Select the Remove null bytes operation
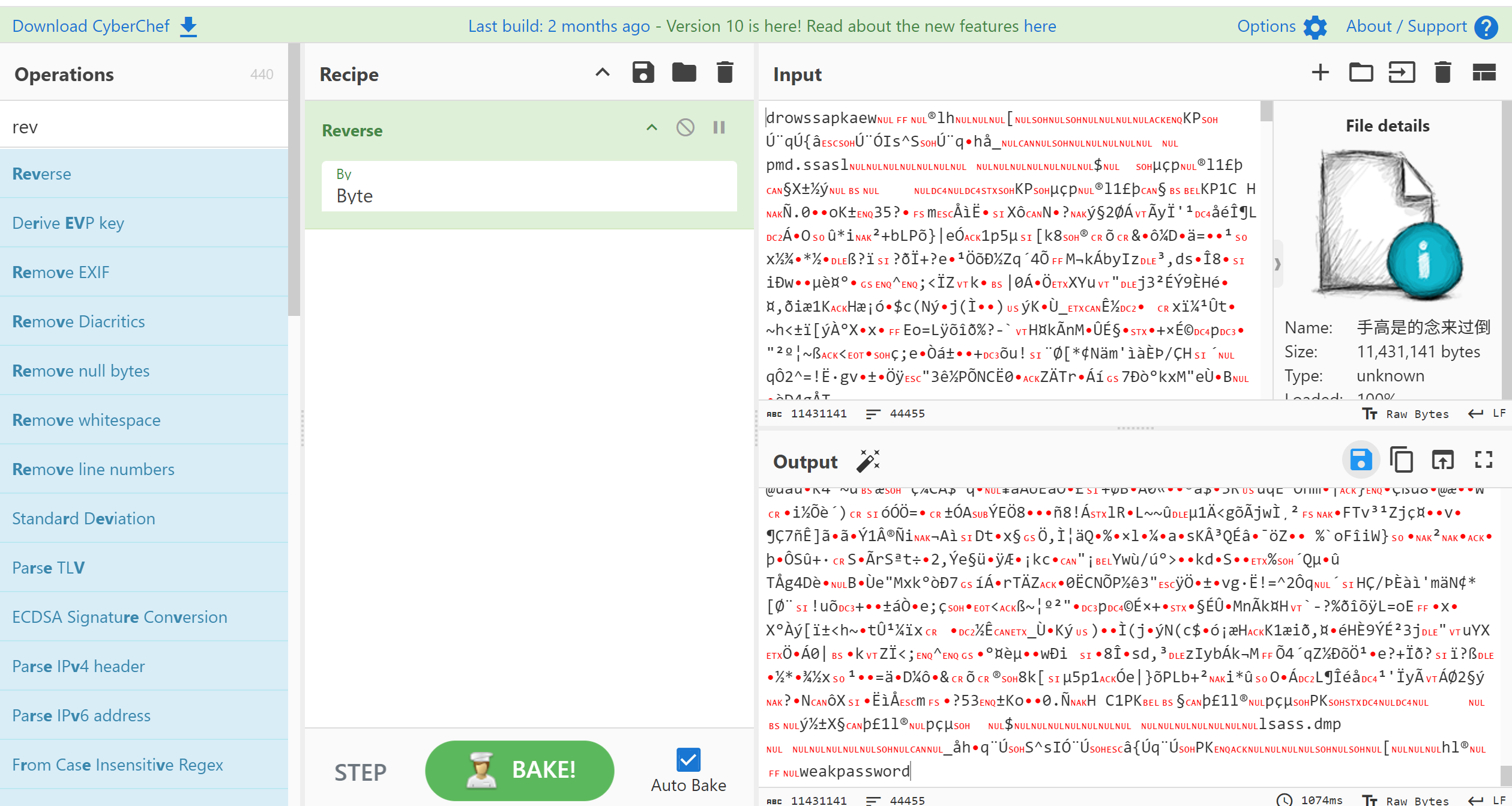1512x806 pixels. 144,371
